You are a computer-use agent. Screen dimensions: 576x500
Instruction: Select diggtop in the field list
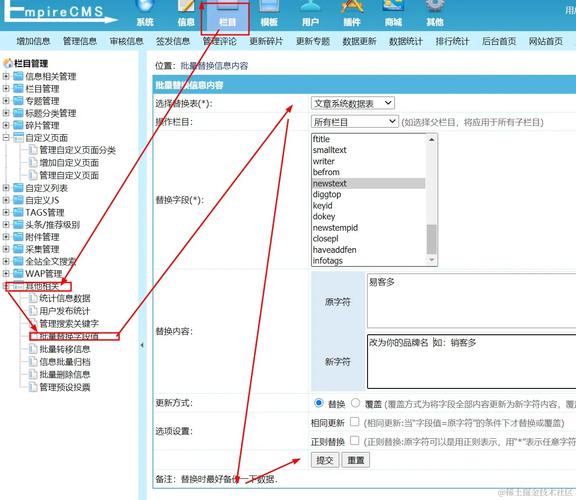tap(368, 194)
